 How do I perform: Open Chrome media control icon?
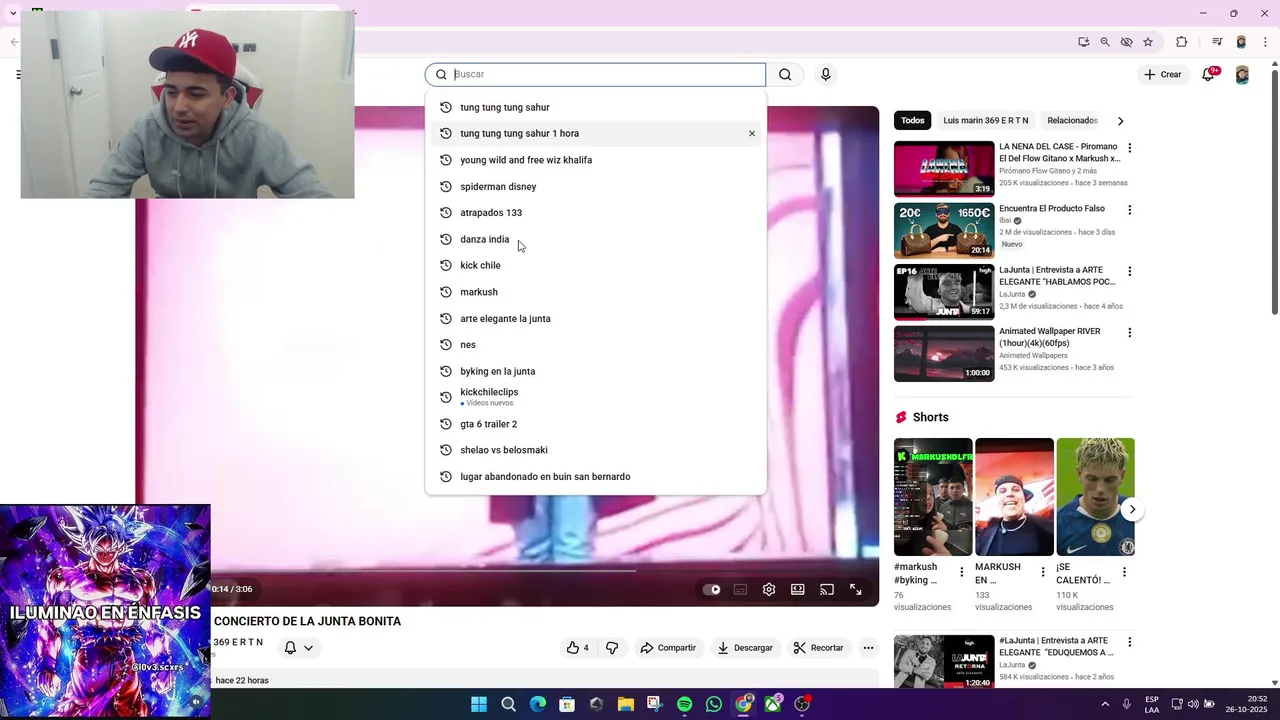coord(1217,42)
